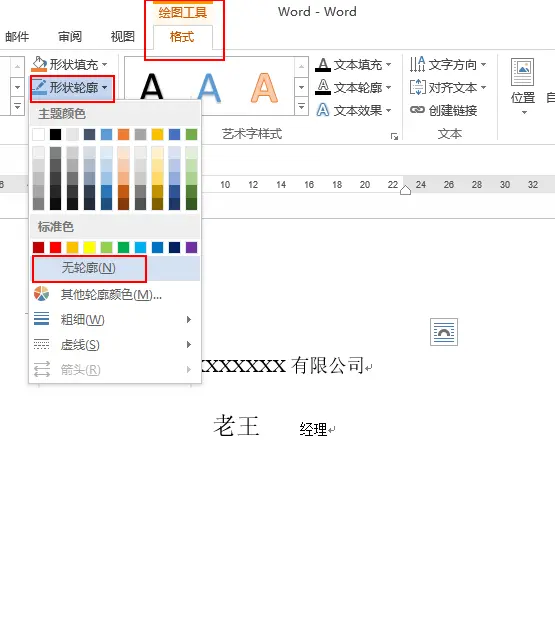Pick the purple standard color swatch
Viewport: 555px width, 618px height.
191,248
